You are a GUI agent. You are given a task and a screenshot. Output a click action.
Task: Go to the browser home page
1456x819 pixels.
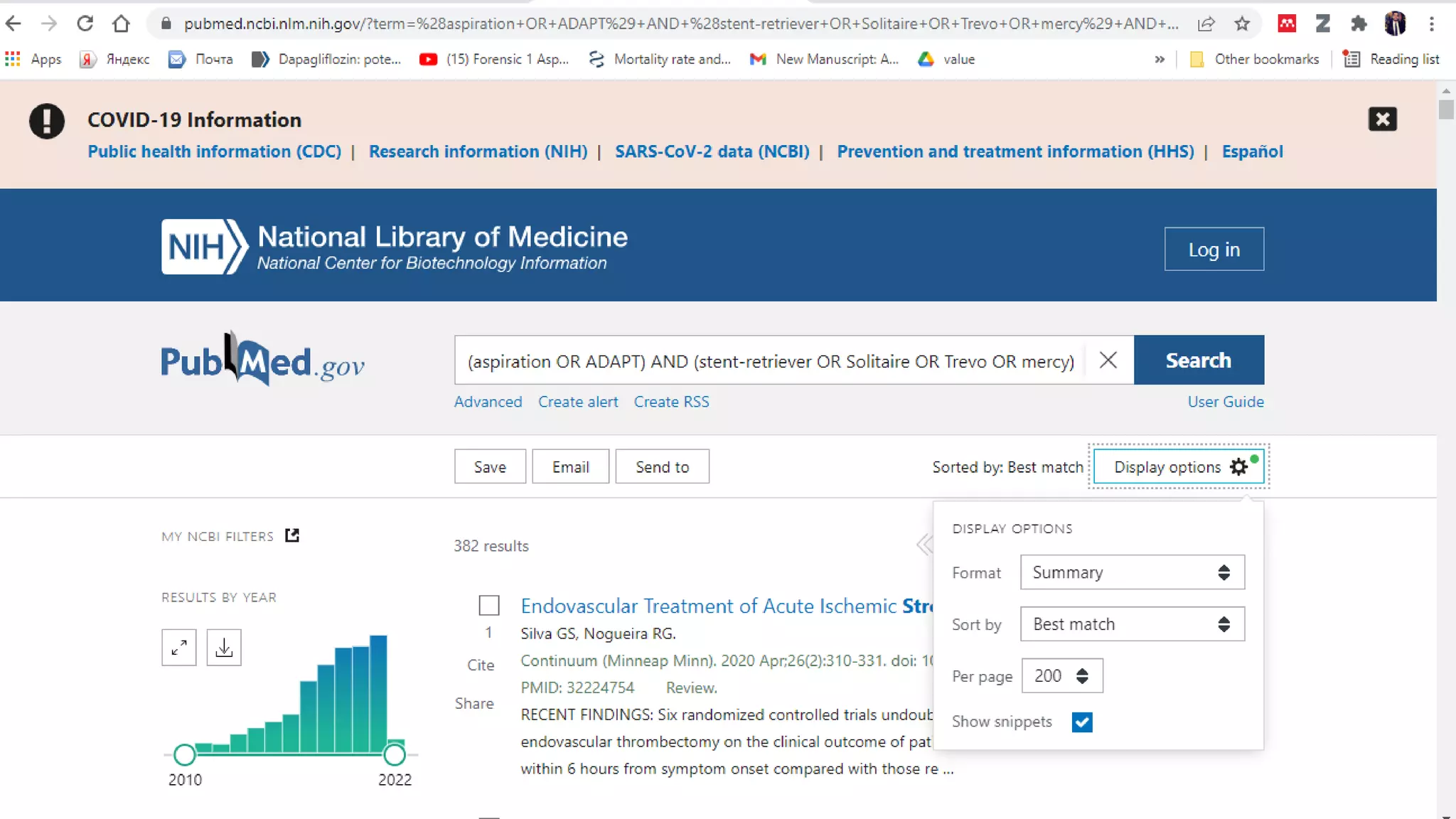coord(122,23)
